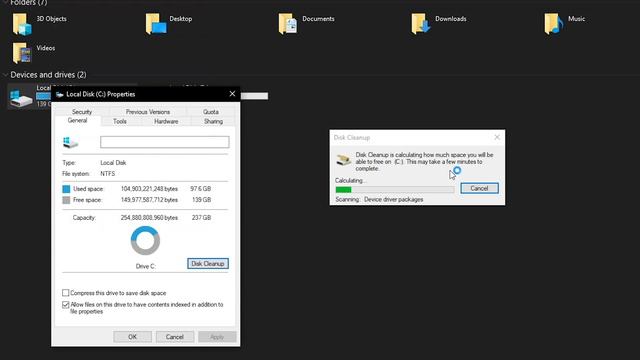This screenshot has width=640, height=360.
Task: Select the General tab
Action: pyautogui.click(x=78, y=120)
